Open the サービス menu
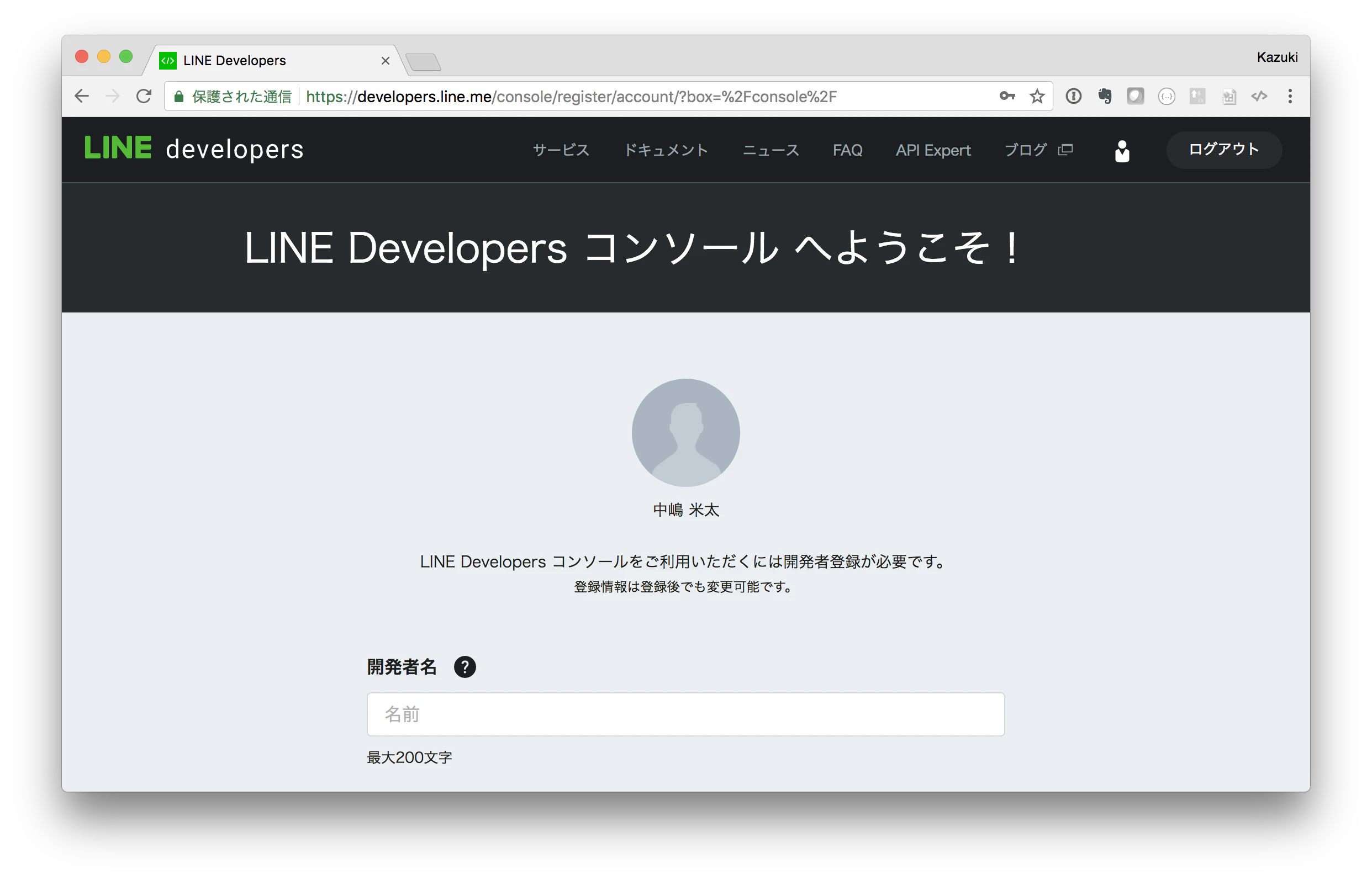 tap(561, 150)
